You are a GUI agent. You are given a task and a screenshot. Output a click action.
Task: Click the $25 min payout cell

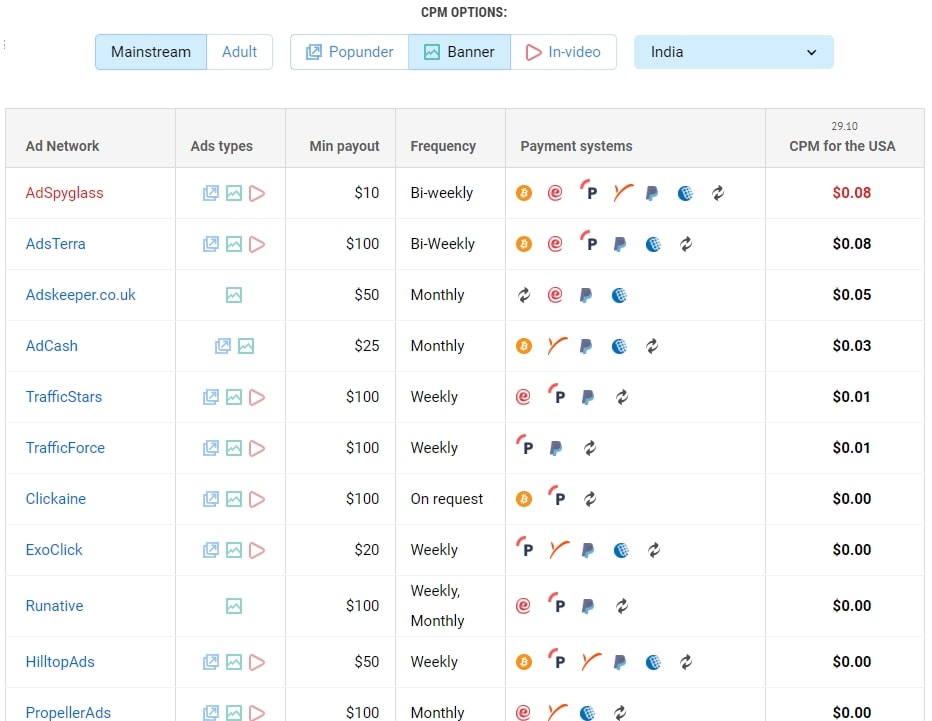367,346
